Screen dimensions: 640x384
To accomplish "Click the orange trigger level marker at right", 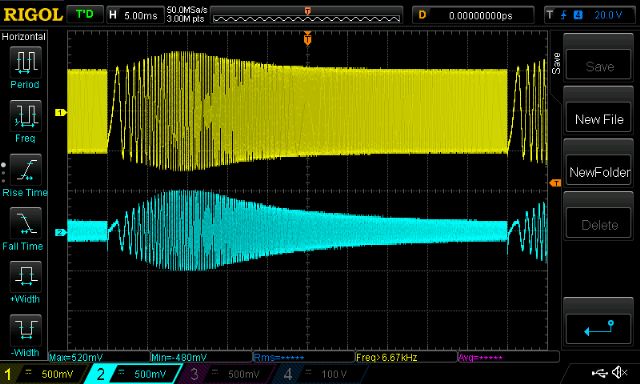I will (555, 183).
